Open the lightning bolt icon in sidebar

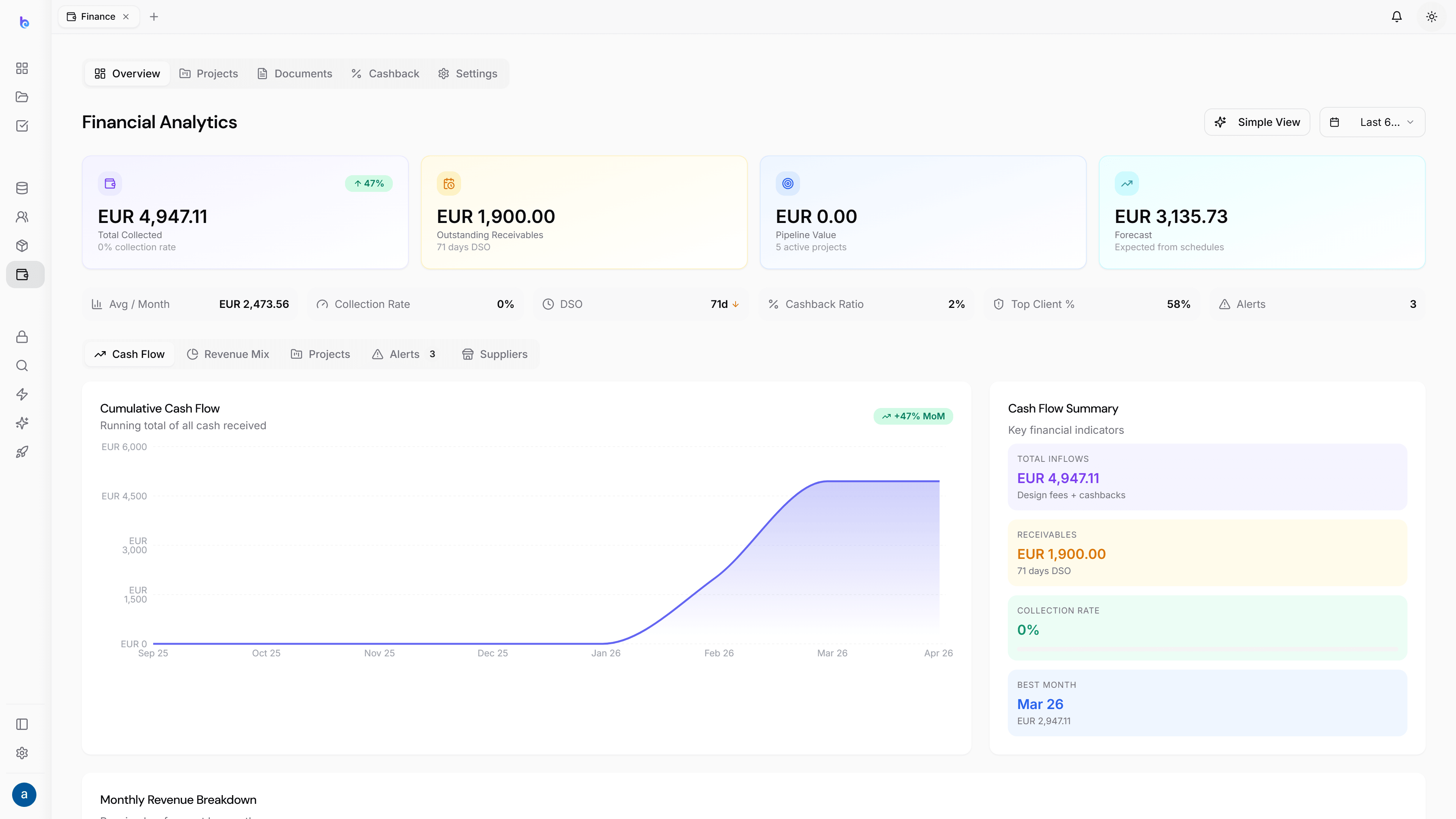pos(22,394)
